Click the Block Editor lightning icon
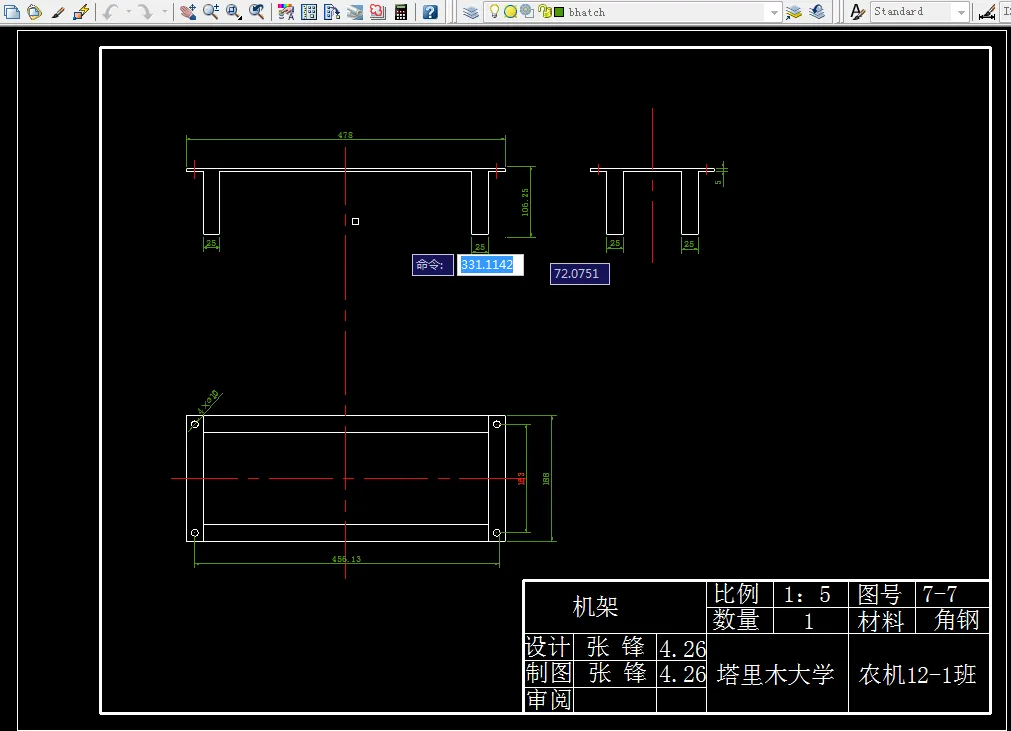1011x731 pixels. (x=81, y=12)
